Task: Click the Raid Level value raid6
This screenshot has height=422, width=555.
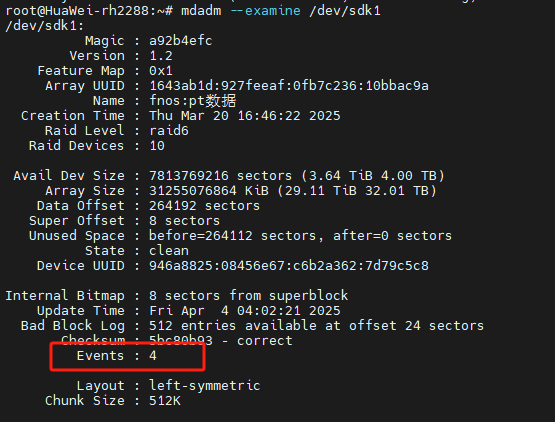Action: click(169, 131)
